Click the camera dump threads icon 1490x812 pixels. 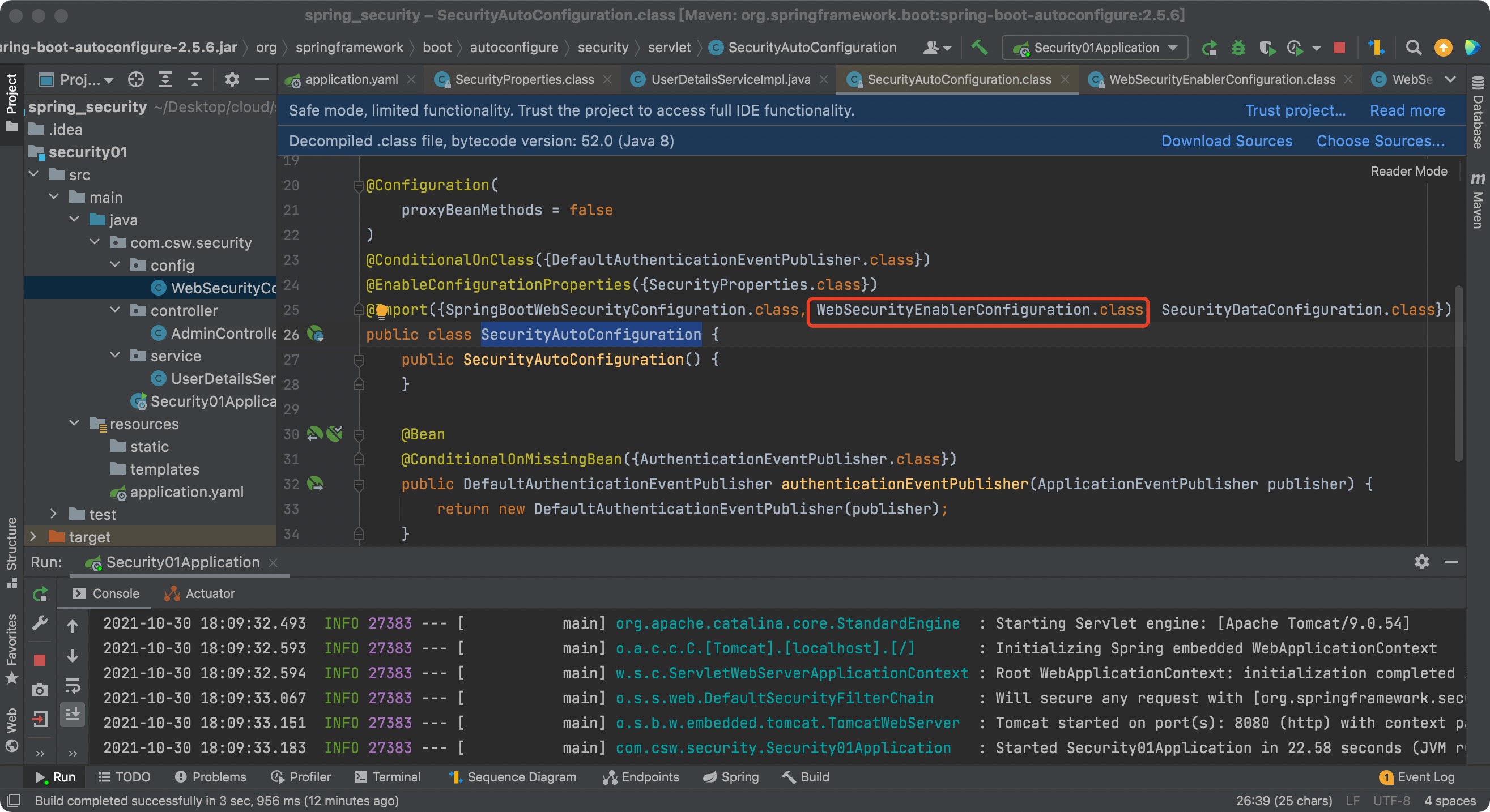click(x=40, y=689)
